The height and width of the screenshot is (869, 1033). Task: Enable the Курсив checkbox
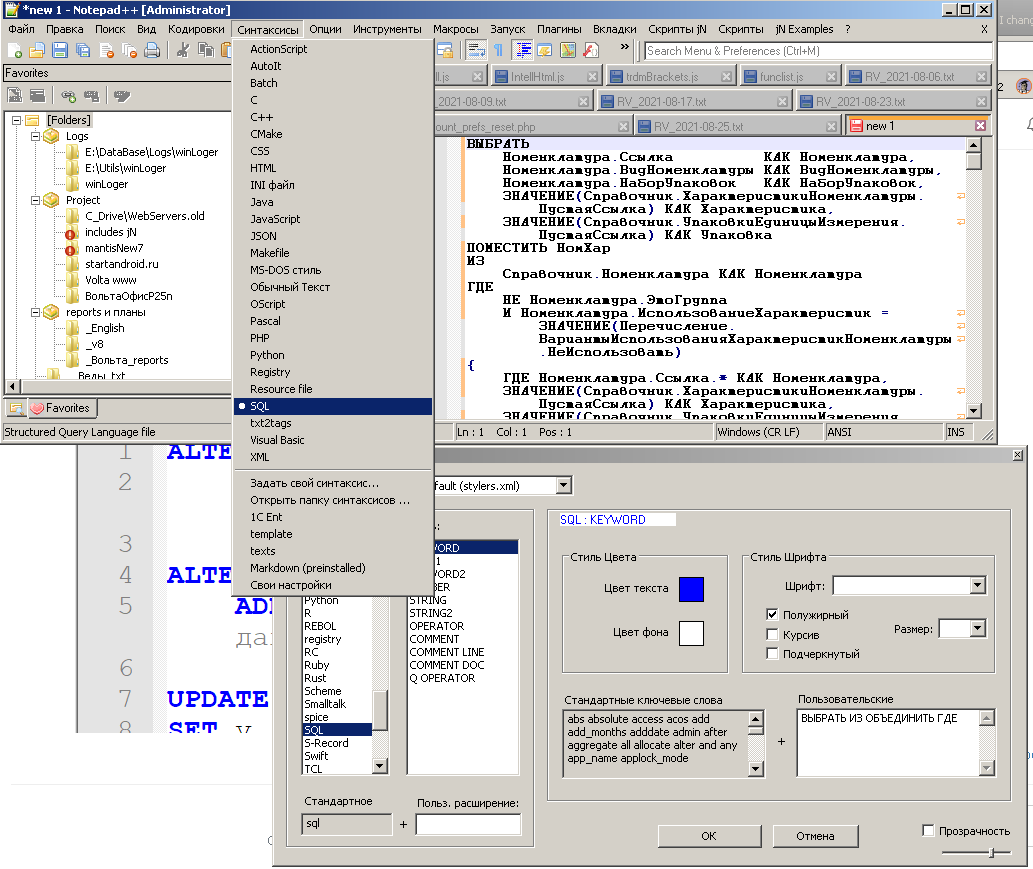pyautogui.click(x=772, y=634)
